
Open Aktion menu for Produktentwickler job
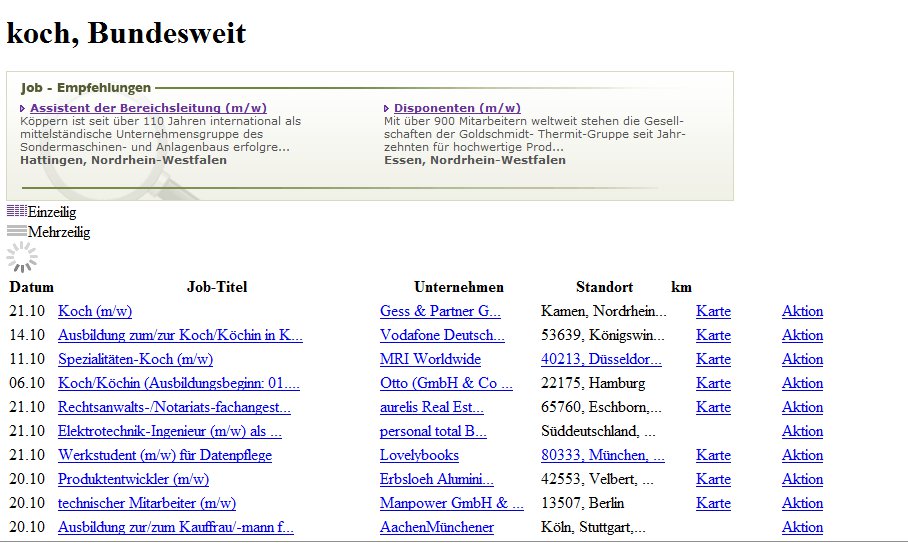(x=802, y=479)
